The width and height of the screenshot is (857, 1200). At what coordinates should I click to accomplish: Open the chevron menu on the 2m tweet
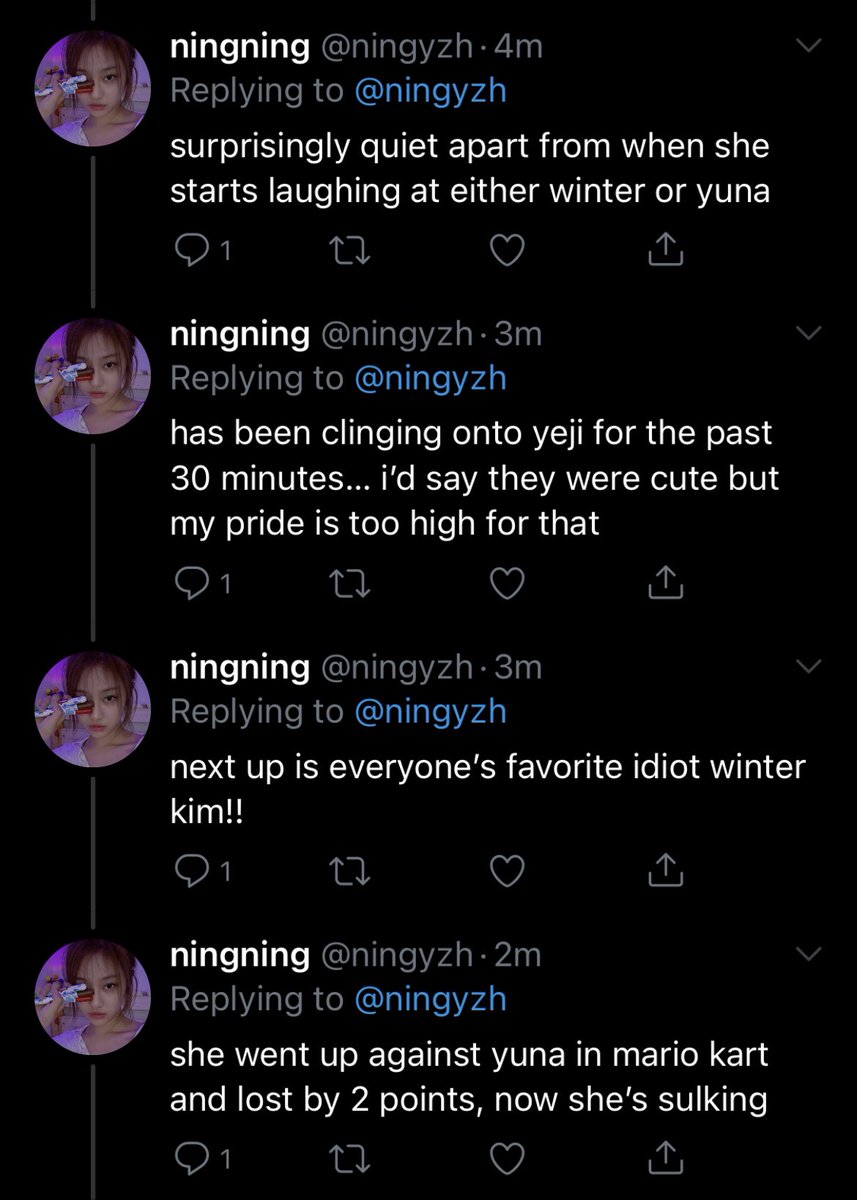tap(806, 955)
